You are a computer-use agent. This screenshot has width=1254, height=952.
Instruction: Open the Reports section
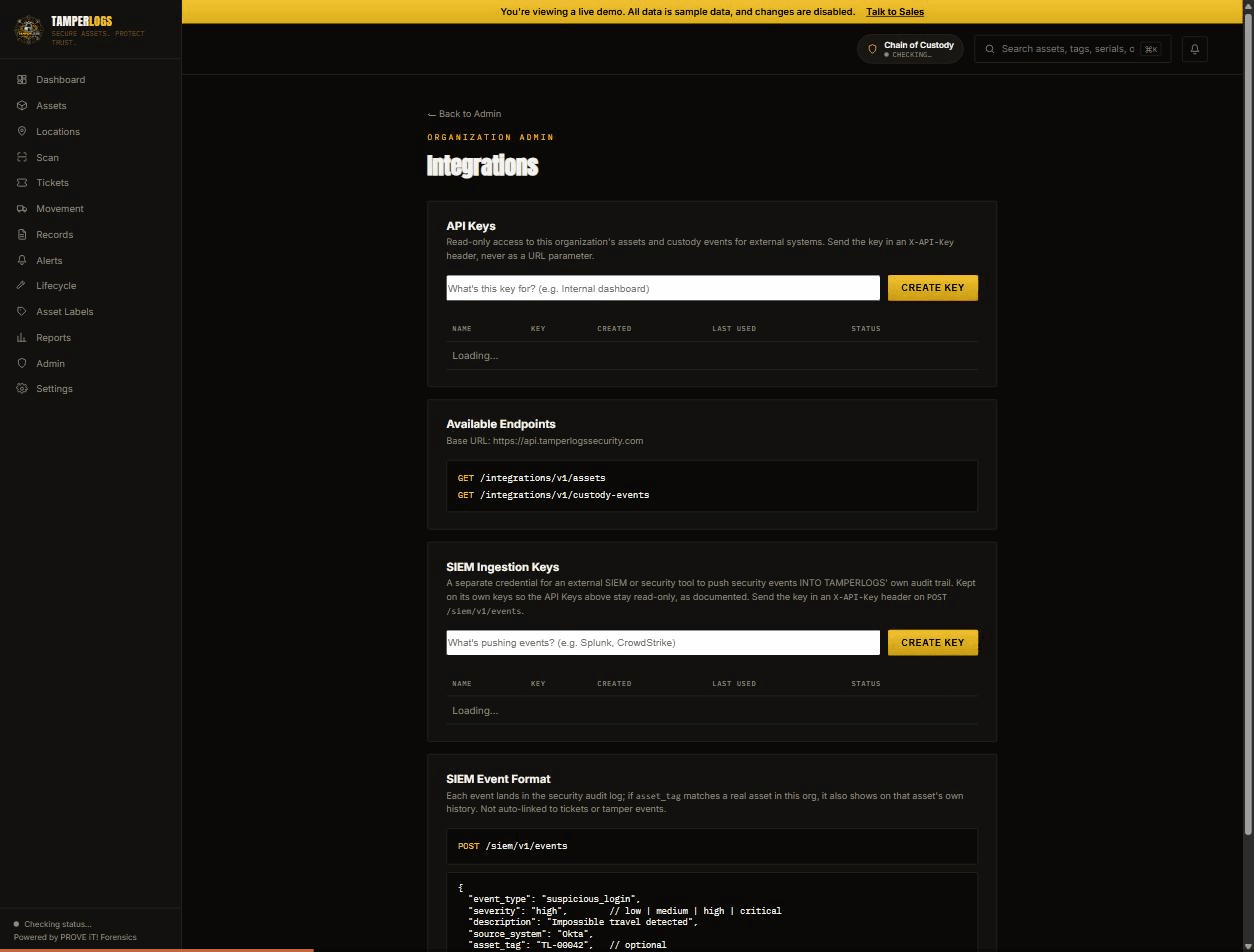click(x=90, y=338)
